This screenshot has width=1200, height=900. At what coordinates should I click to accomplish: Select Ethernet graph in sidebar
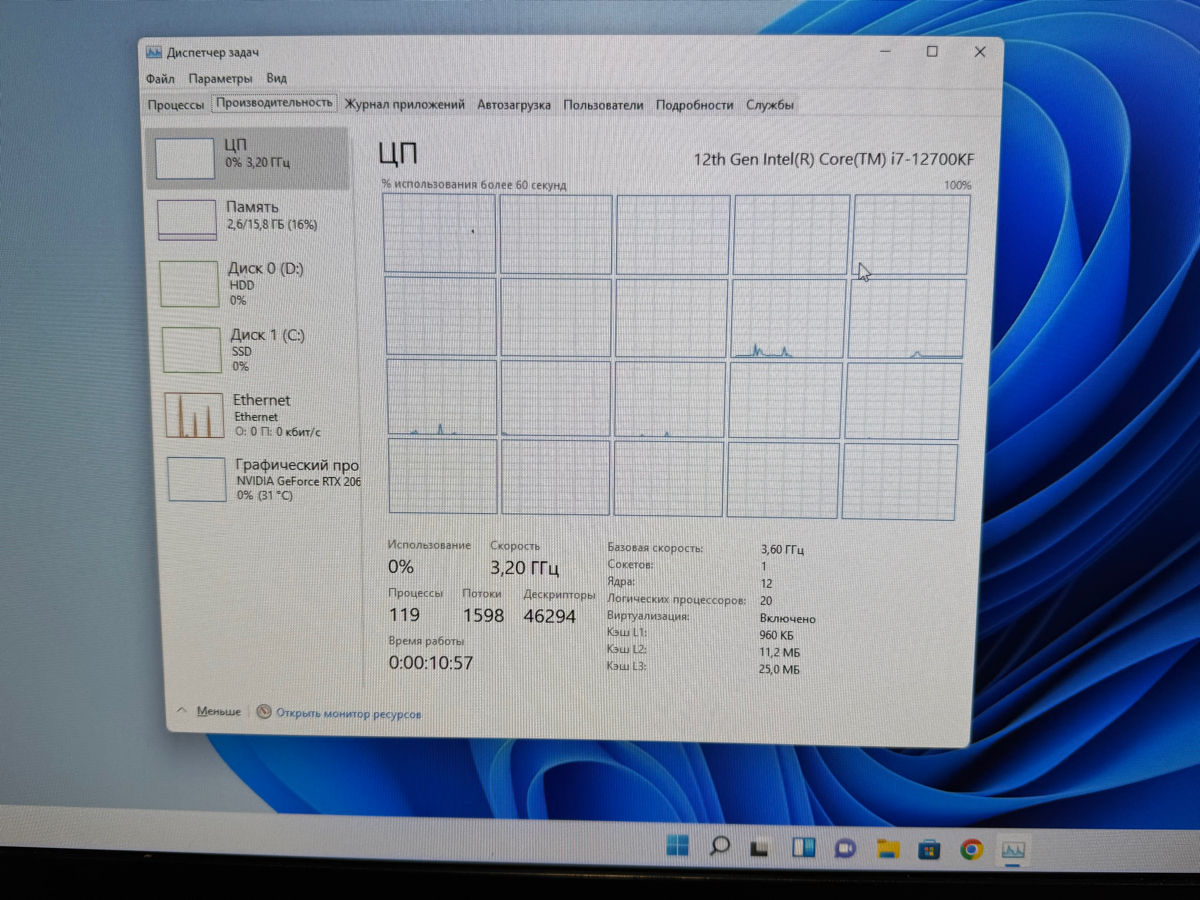(x=254, y=414)
